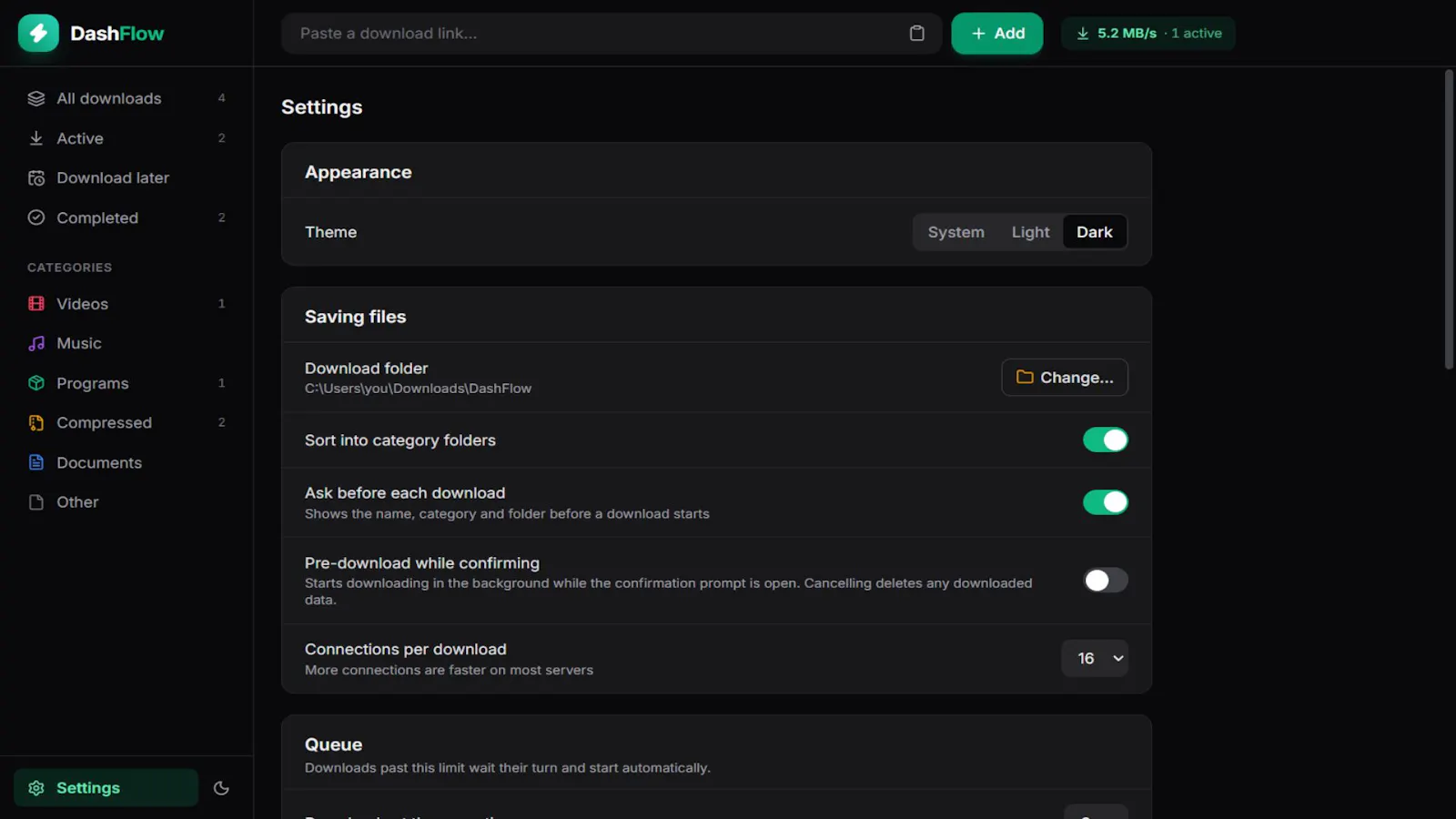This screenshot has height=819, width=1456.
Task: Click the clipboard paste icon in link field
Action: 916,34
